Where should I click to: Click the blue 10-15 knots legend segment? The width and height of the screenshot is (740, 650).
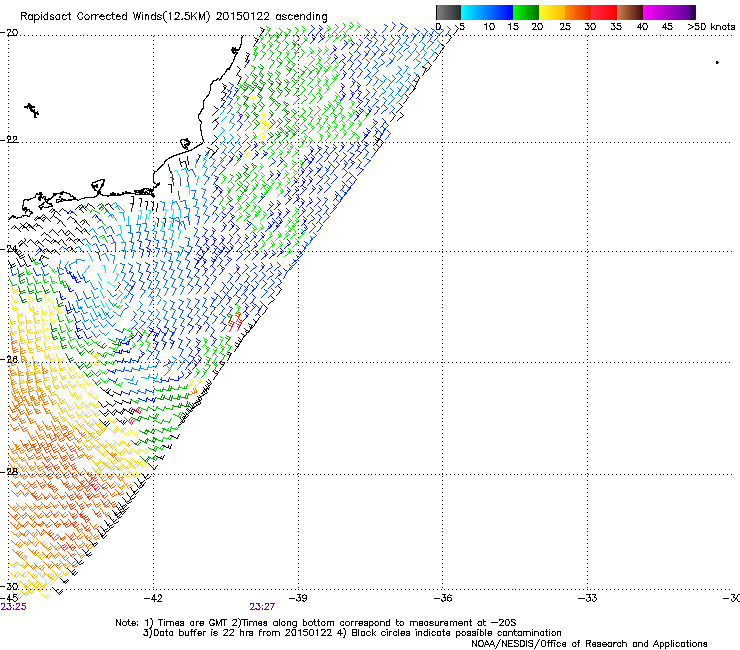coord(500,12)
